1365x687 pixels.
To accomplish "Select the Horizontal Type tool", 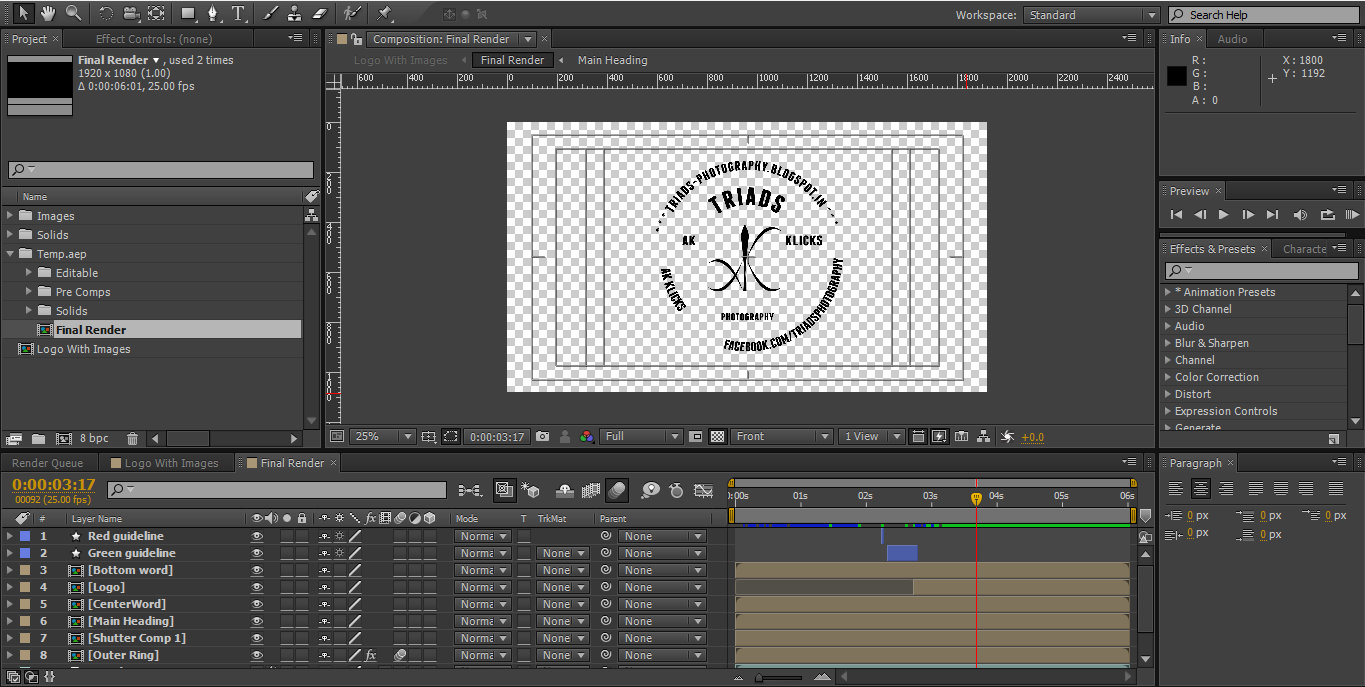I will point(238,13).
